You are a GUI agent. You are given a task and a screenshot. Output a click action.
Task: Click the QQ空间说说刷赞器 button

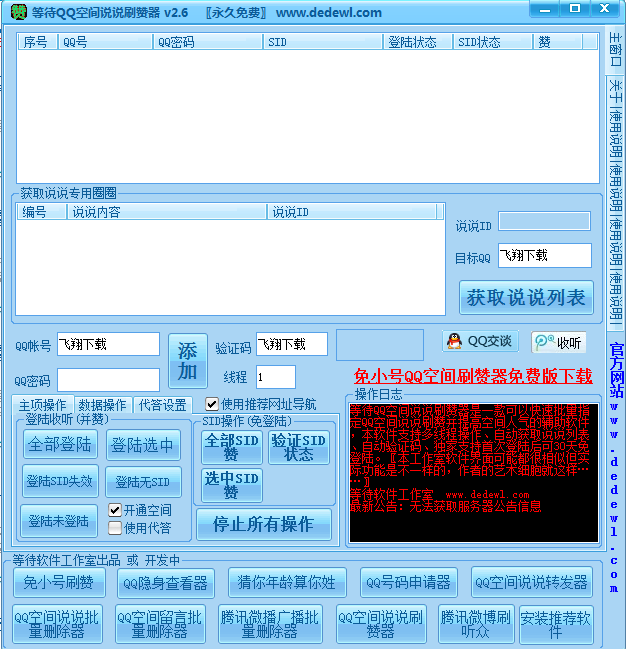tap(381, 625)
